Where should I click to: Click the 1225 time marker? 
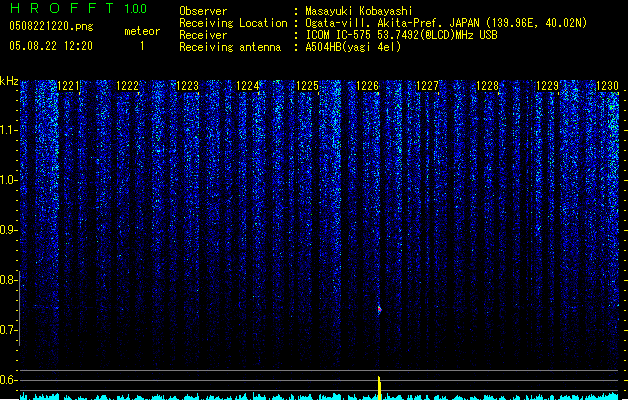(307, 86)
